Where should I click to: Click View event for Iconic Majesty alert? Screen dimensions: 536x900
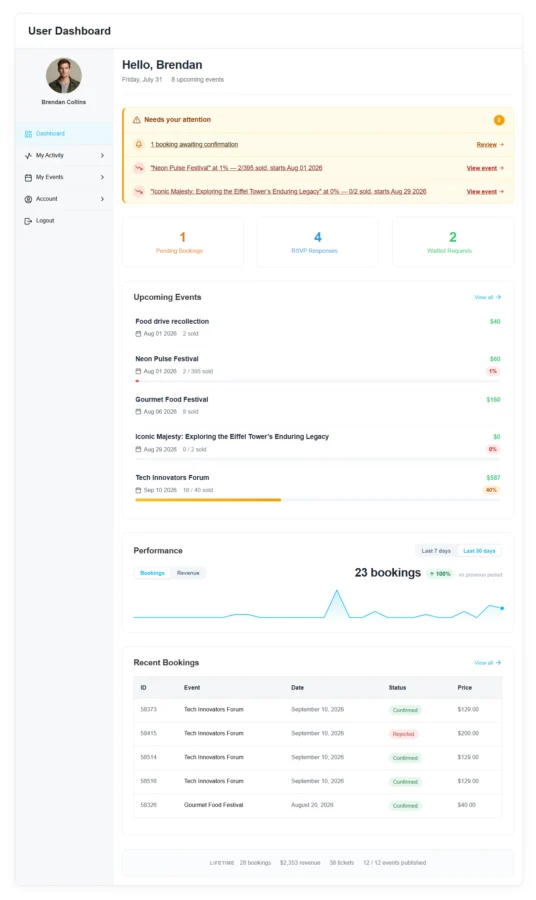pyautogui.click(x=485, y=192)
